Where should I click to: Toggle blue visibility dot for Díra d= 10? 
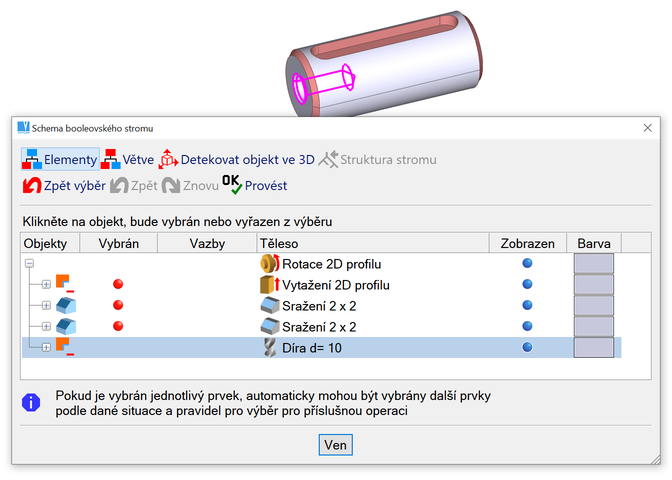pyautogui.click(x=527, y=347)
